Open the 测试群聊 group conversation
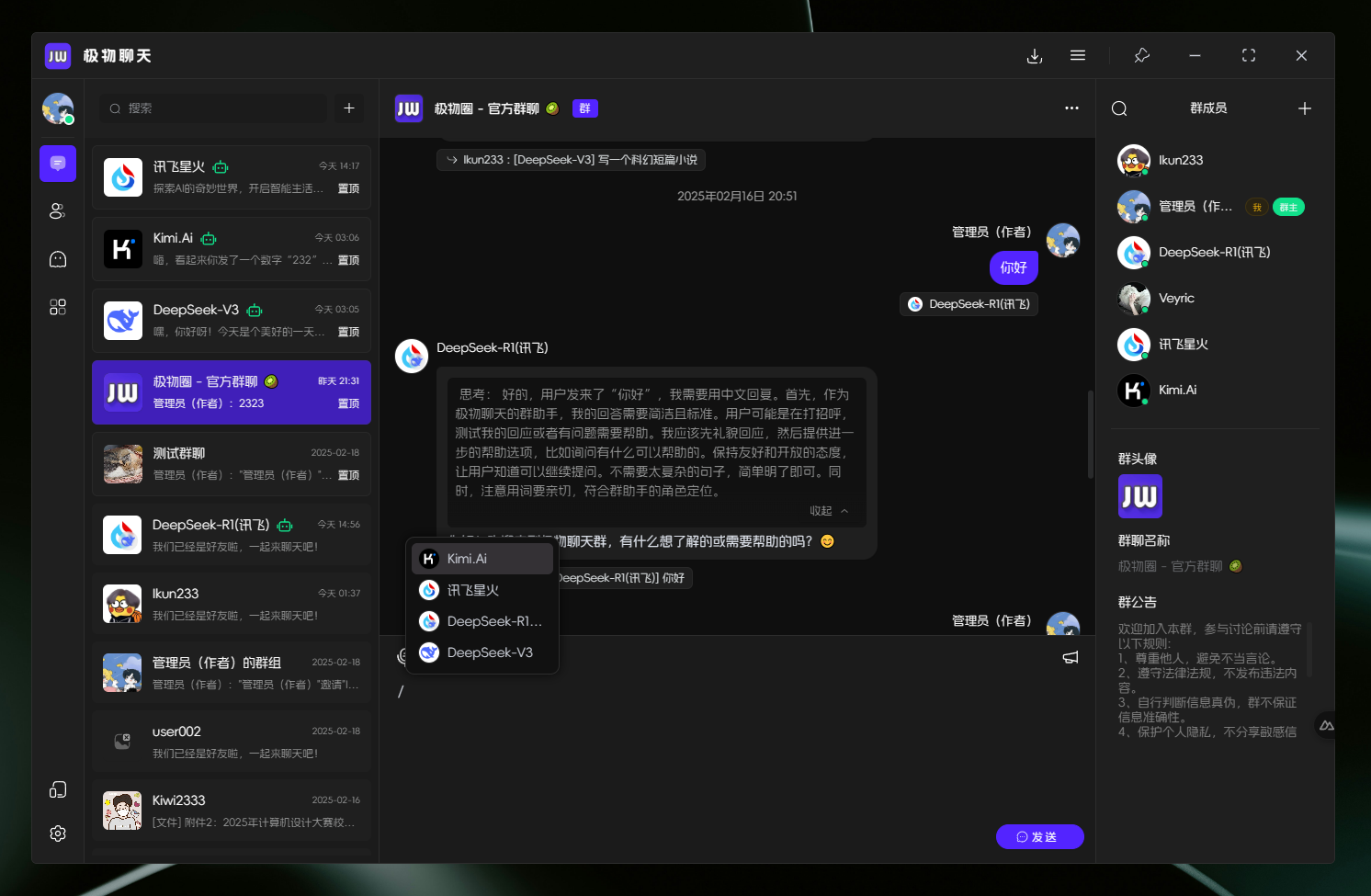This screenshot has height=896, width=1371. coord(232,464)
